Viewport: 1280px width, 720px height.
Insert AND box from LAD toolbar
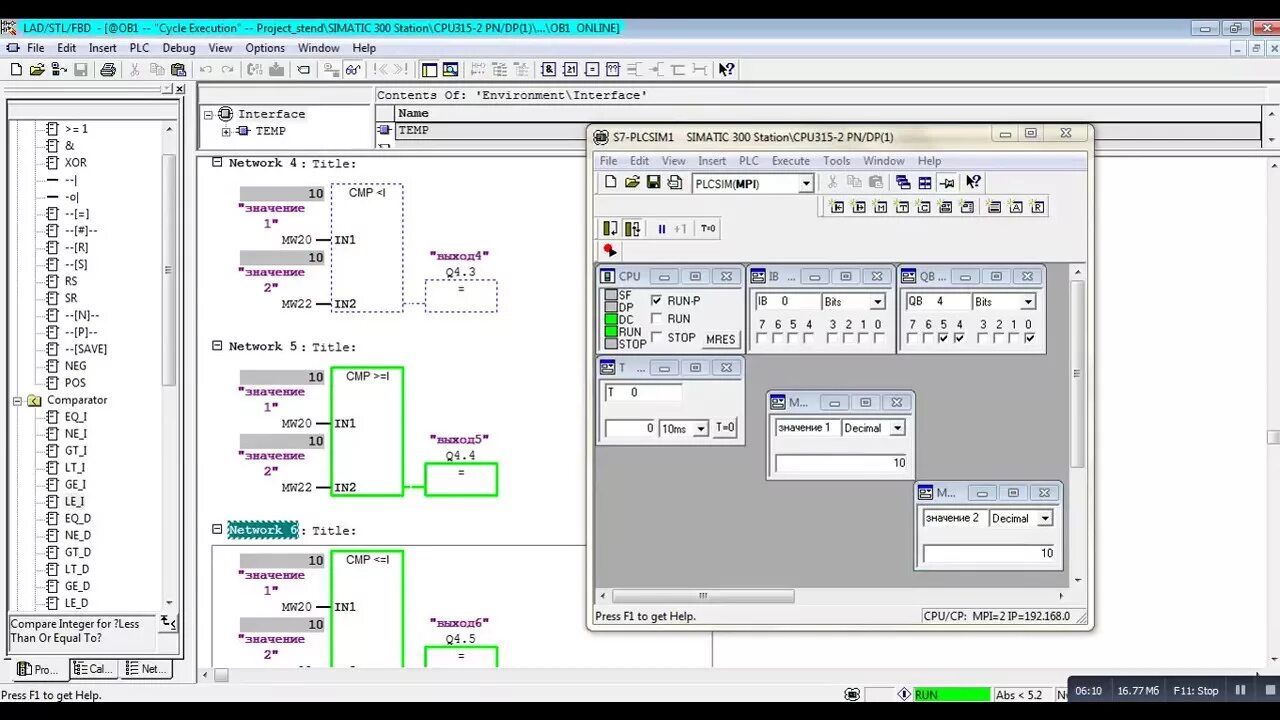tap(548, 70)
